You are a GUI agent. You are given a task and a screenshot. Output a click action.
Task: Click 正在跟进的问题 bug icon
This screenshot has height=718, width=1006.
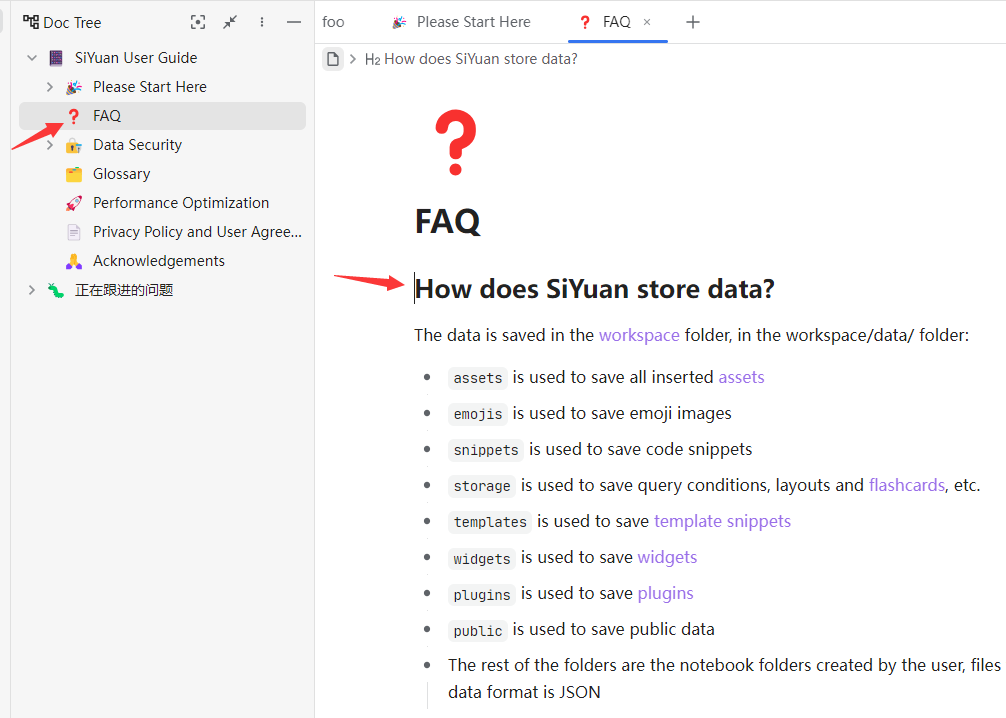56,291
